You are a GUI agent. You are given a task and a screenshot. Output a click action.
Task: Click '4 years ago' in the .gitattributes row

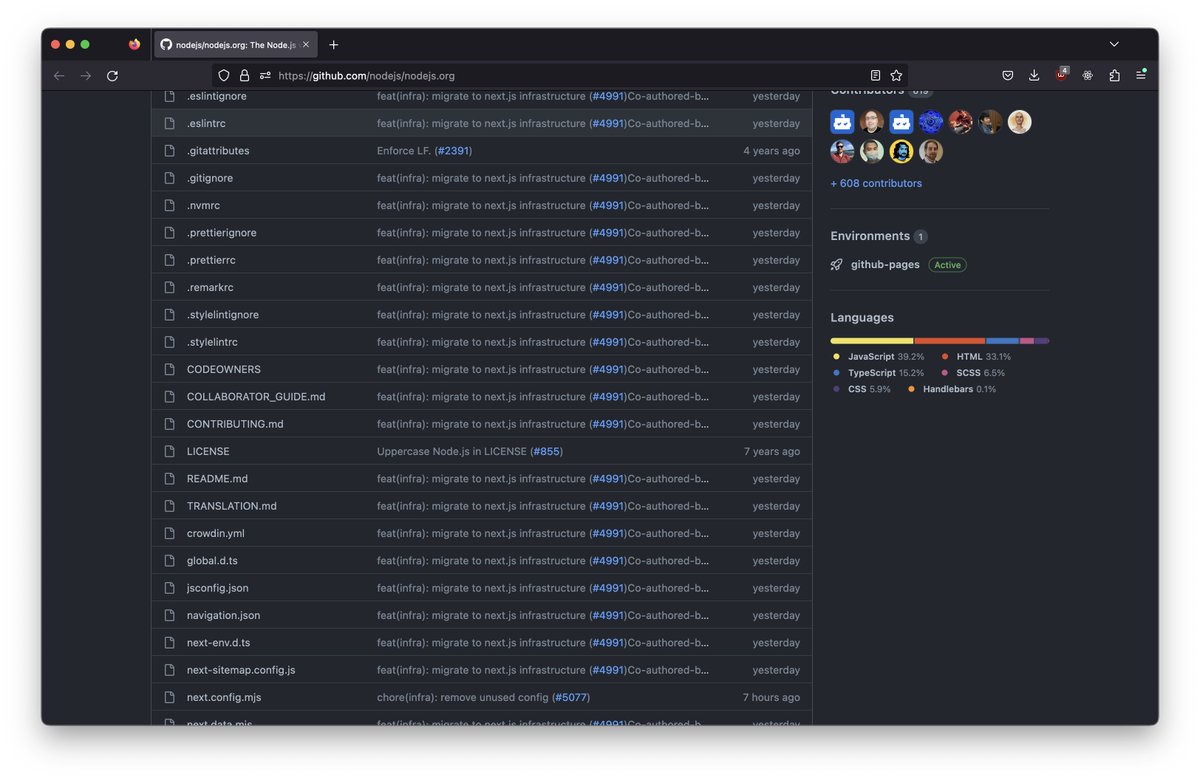[771, 151]
